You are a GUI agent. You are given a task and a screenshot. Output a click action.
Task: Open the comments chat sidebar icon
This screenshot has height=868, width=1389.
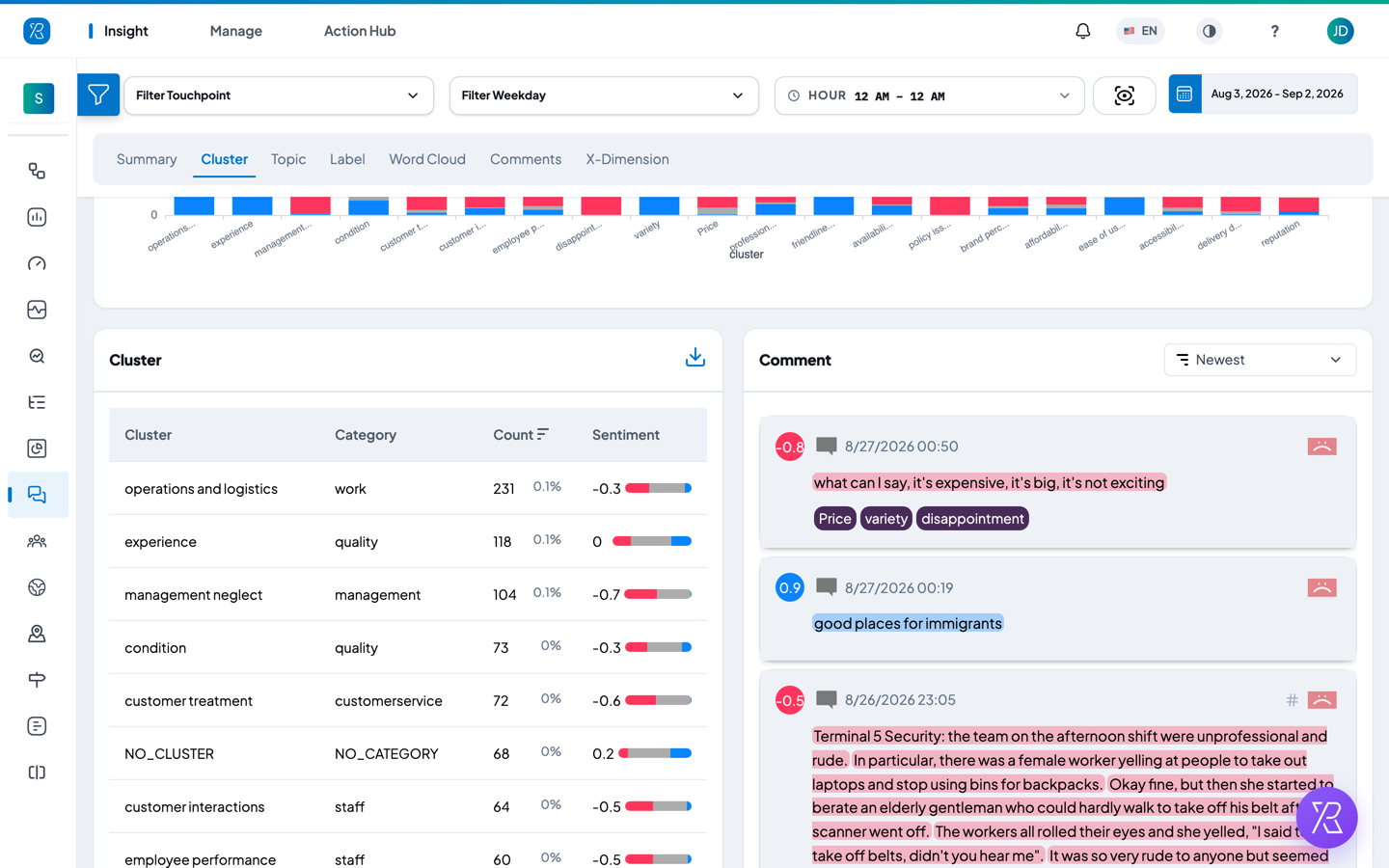pos(37,495)
